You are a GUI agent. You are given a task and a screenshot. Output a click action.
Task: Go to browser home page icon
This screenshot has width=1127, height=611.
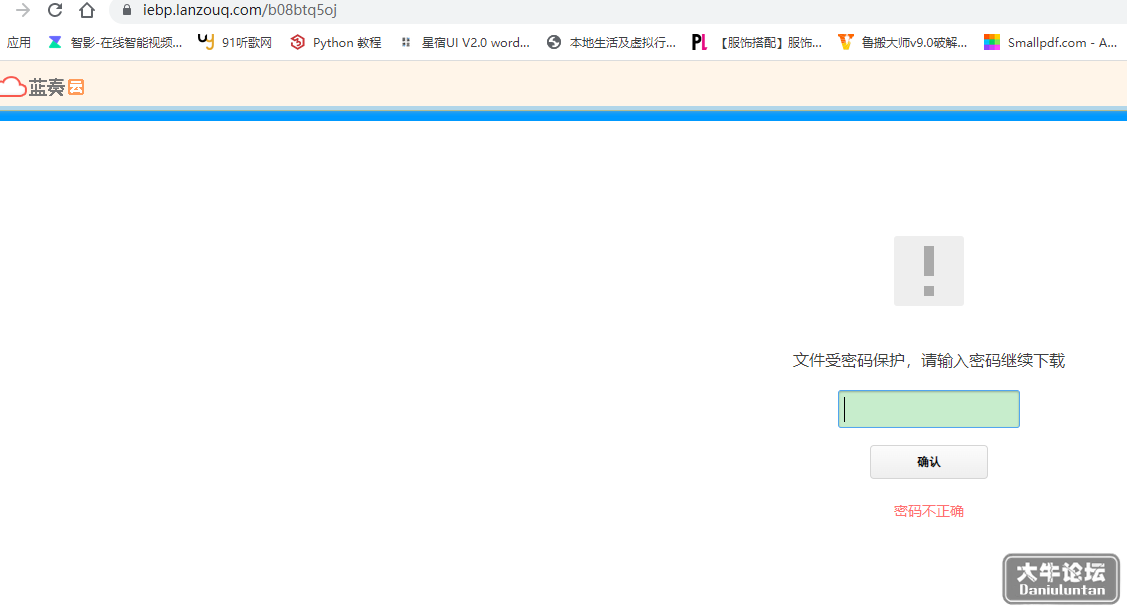point(87,10)
